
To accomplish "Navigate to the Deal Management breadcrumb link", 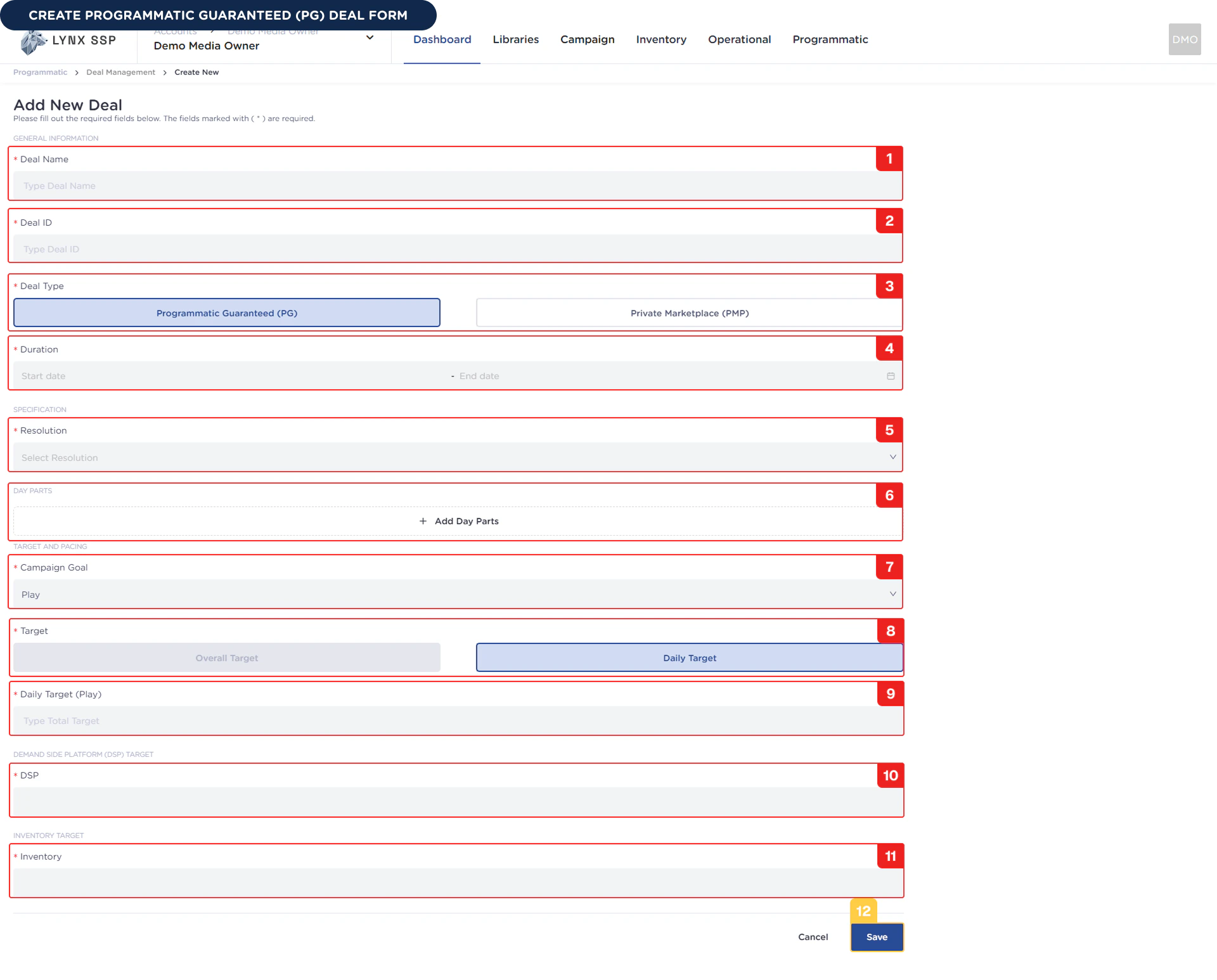I will pyautogui.click(x=120, y=72).
